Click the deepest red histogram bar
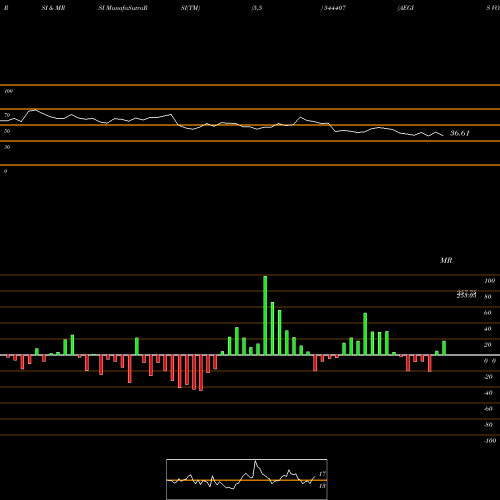500x500 pixels. click(201, 373)
